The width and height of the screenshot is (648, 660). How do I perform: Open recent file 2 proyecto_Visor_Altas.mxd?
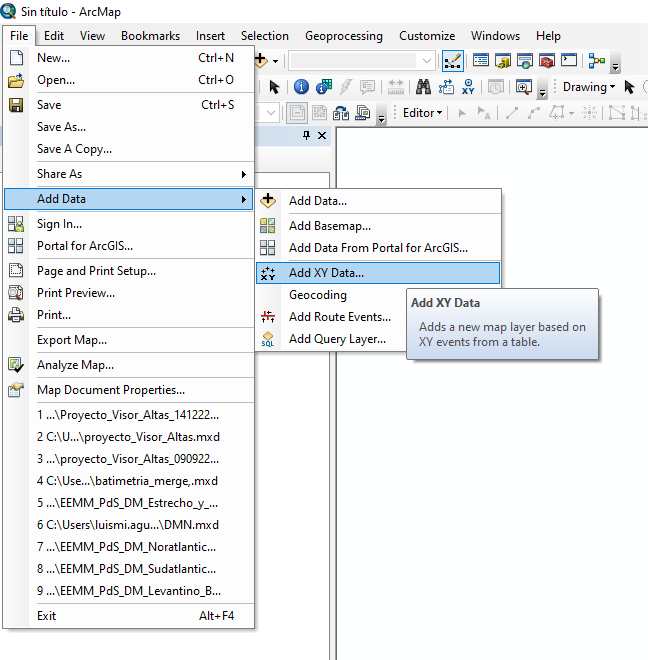pyautogui.click(x=128, y=437)
